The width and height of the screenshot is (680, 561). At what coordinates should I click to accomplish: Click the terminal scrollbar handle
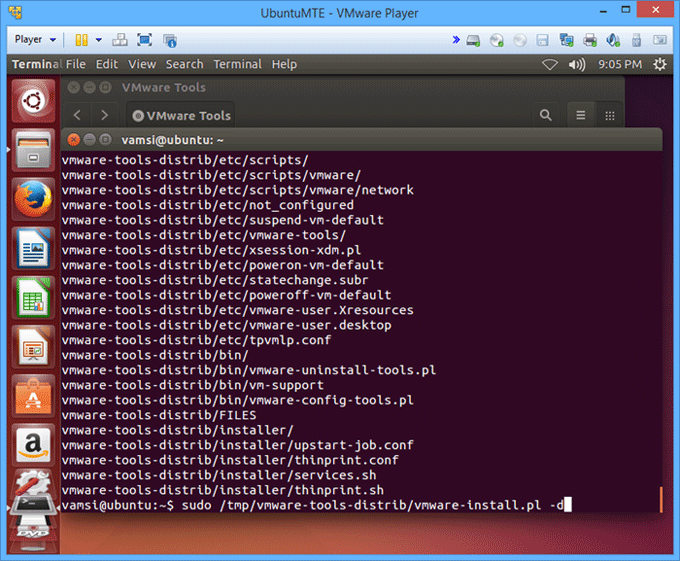coord(661,499)
